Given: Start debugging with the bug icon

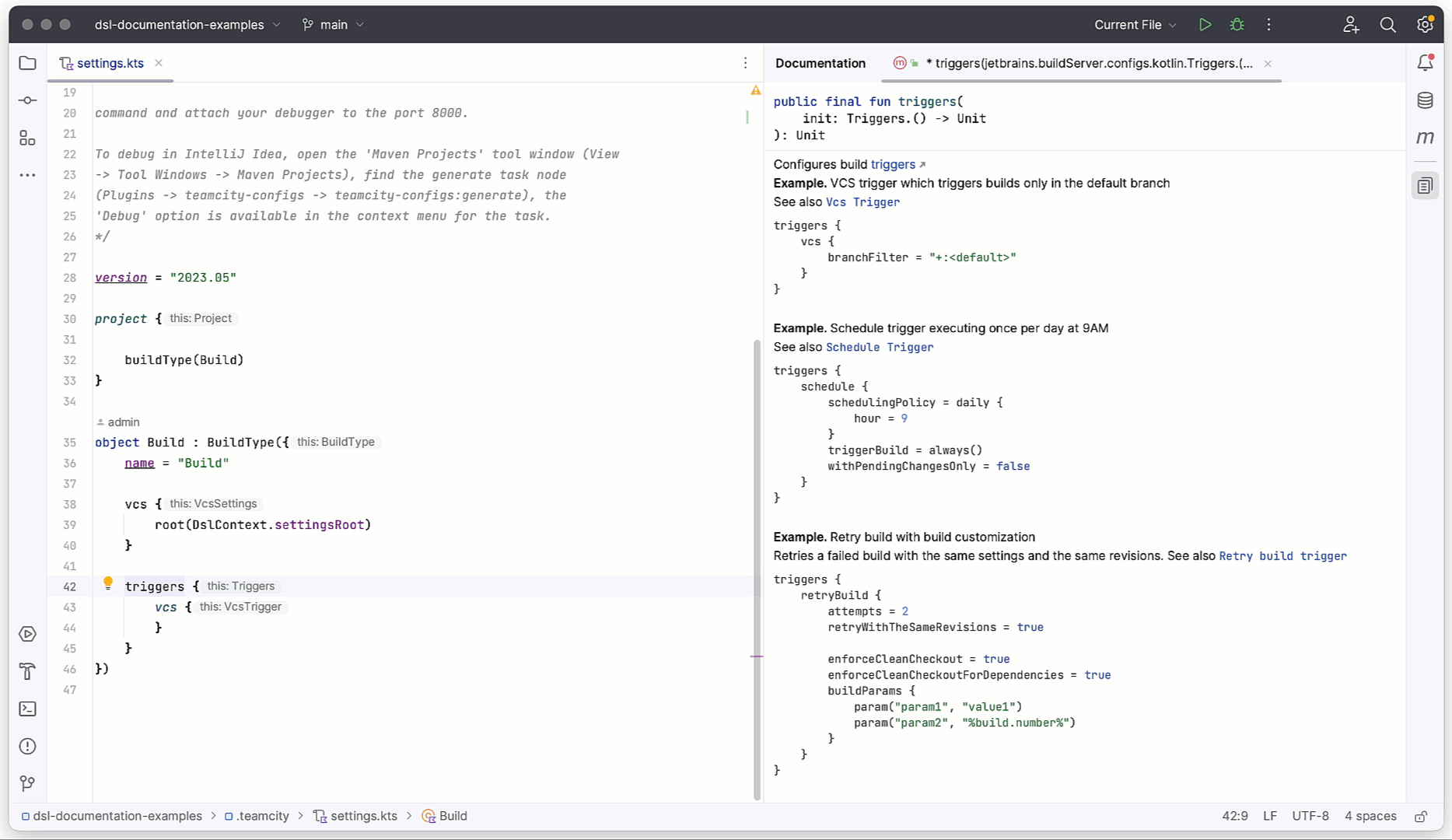Looking at the screenshot, I should click(x=1237, y=25).
